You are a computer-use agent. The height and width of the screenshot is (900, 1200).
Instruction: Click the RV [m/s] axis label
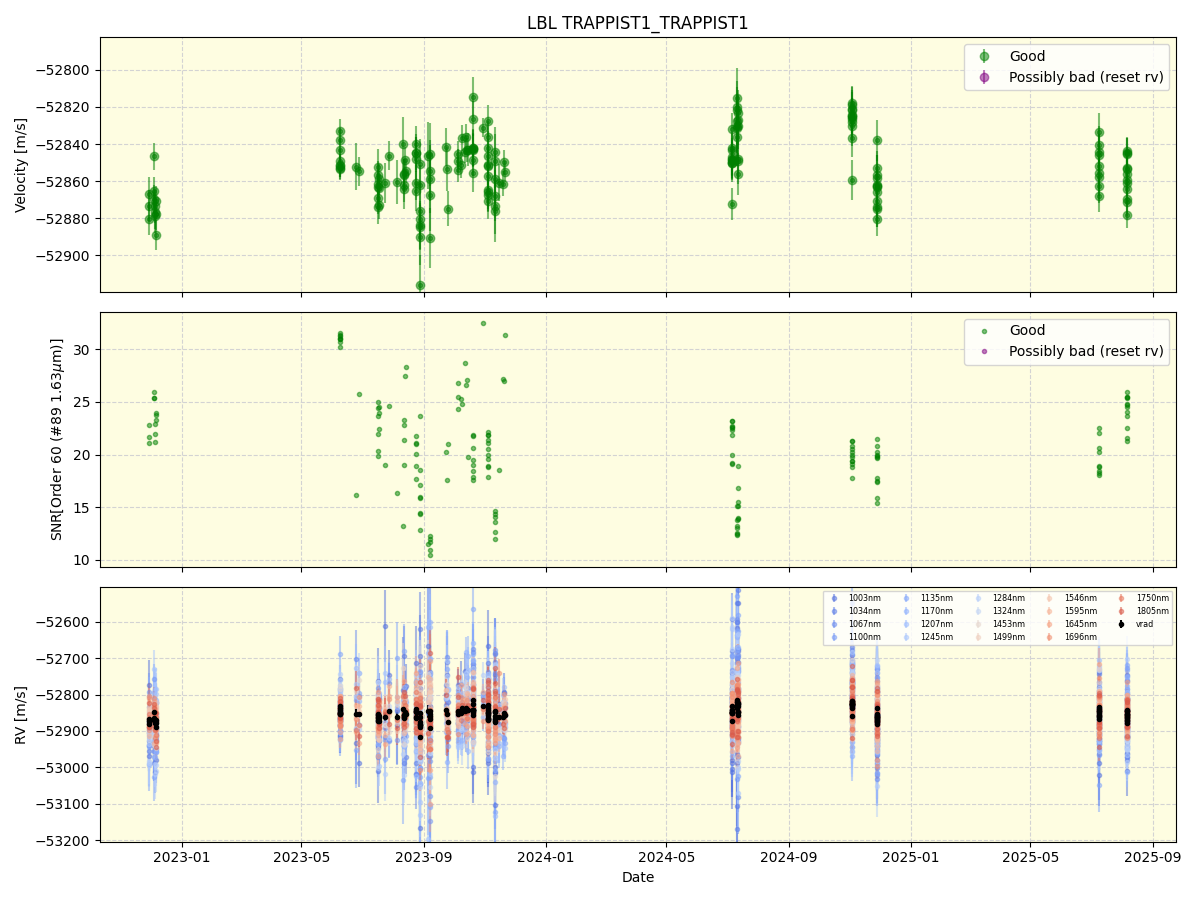tap(21, 714)
